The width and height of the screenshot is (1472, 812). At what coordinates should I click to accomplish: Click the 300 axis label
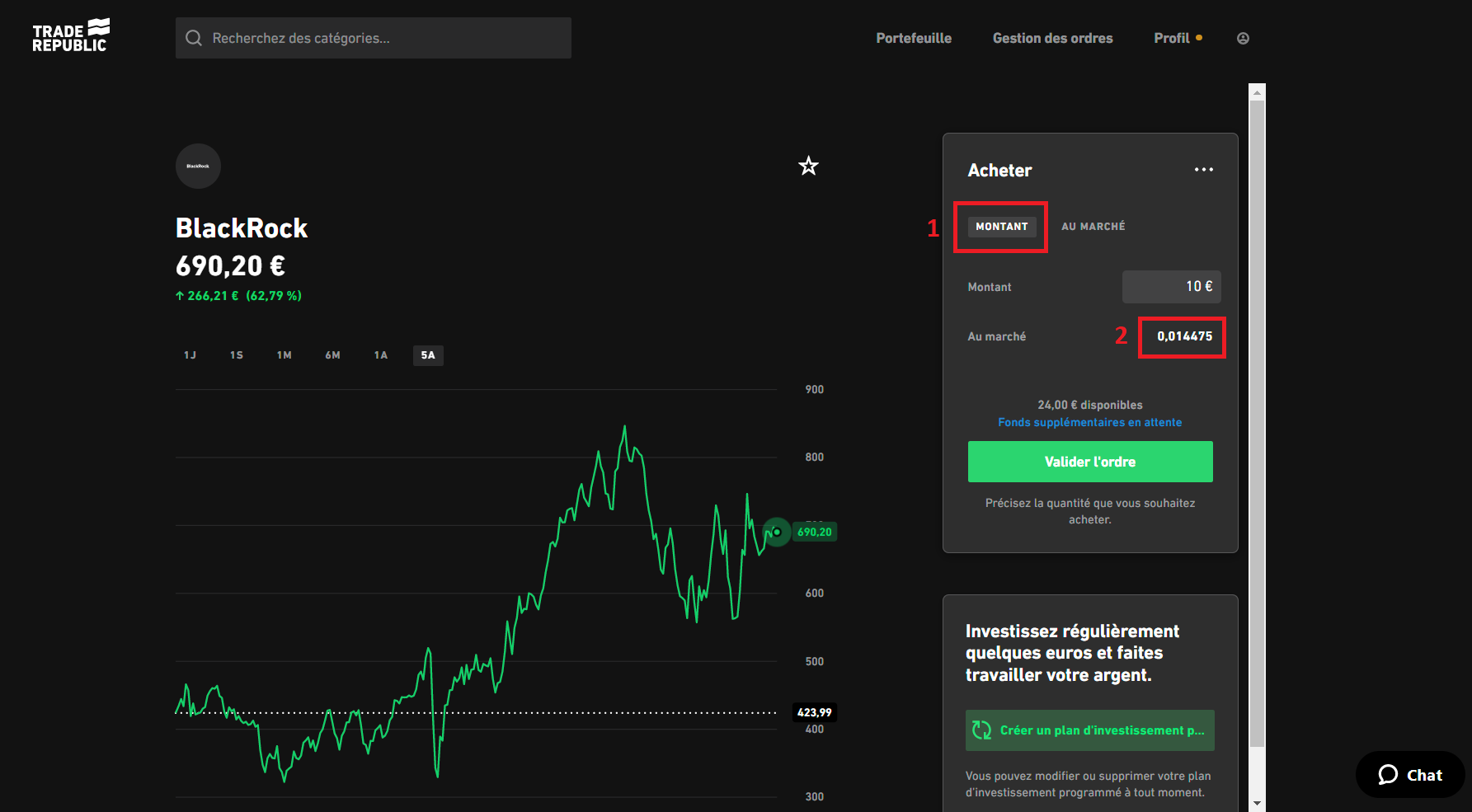pyautogui.click(x=814, y=796)
